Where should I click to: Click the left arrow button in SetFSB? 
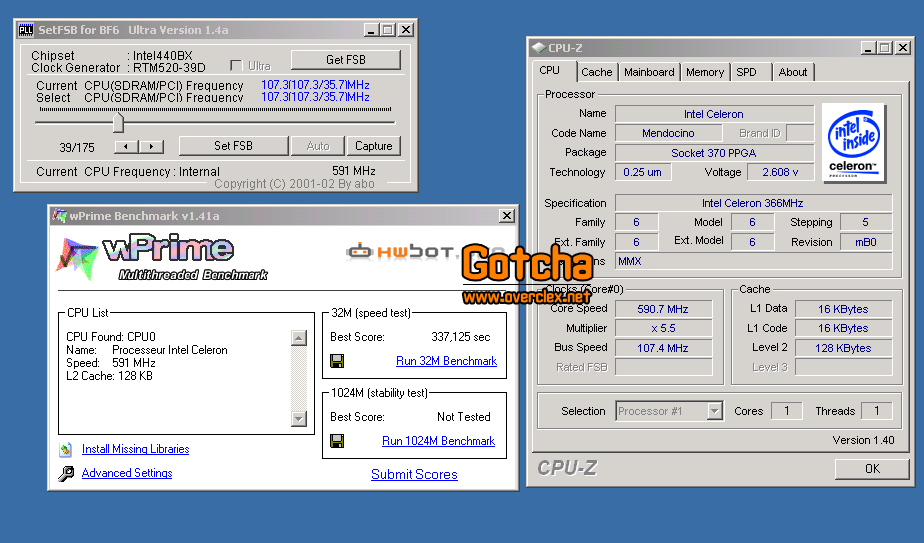point(126,146)
